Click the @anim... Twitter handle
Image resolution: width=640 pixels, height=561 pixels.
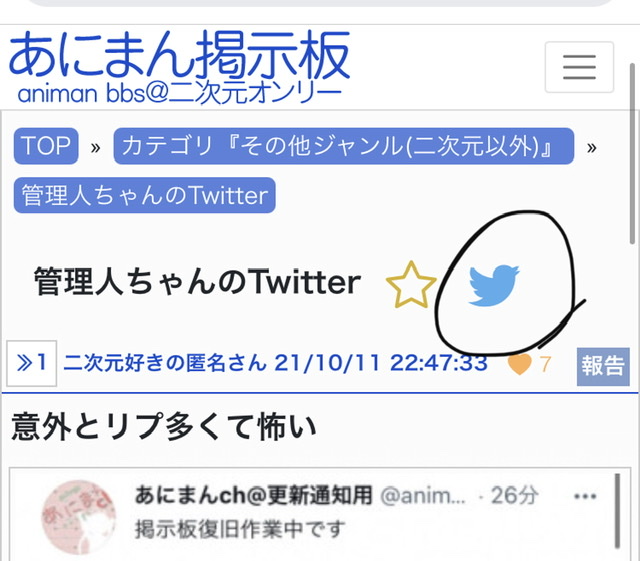click(x=423, y=496)
